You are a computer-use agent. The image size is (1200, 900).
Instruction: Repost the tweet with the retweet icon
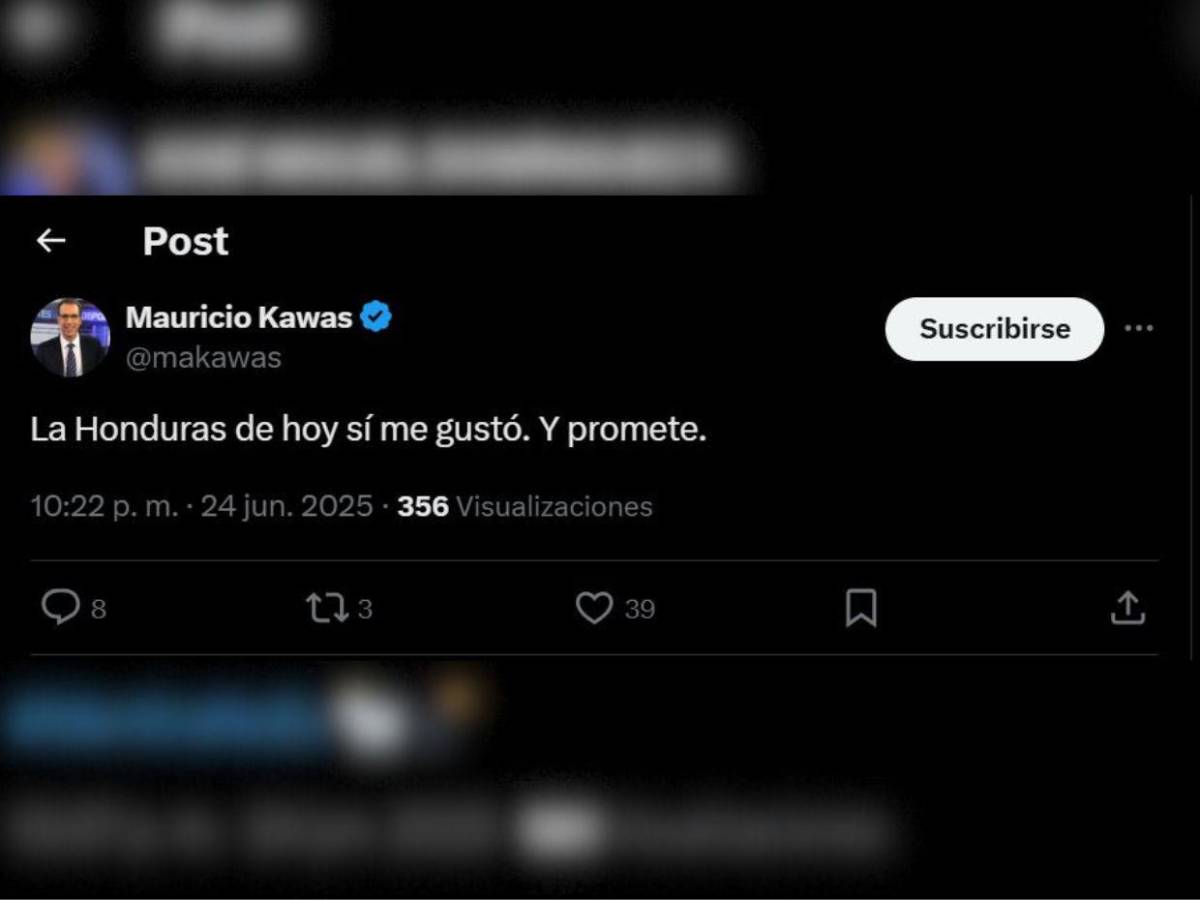[x=326, y=608]
